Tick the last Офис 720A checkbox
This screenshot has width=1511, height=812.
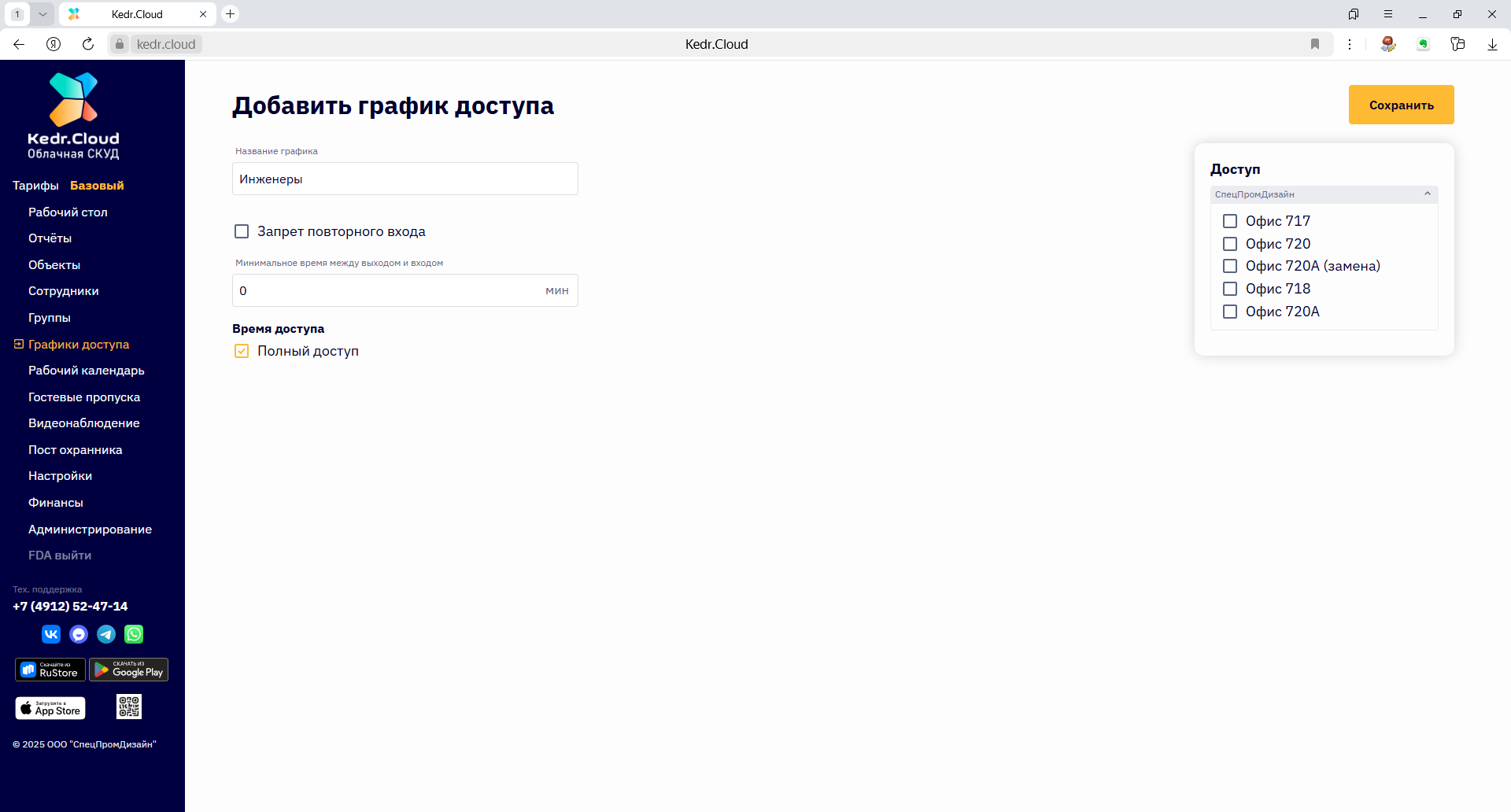coord(1230,312)
